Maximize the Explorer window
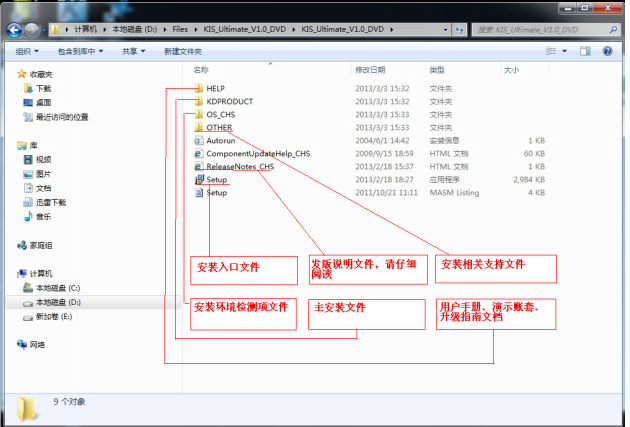630x427 pixels. click(x=585, y=8)
